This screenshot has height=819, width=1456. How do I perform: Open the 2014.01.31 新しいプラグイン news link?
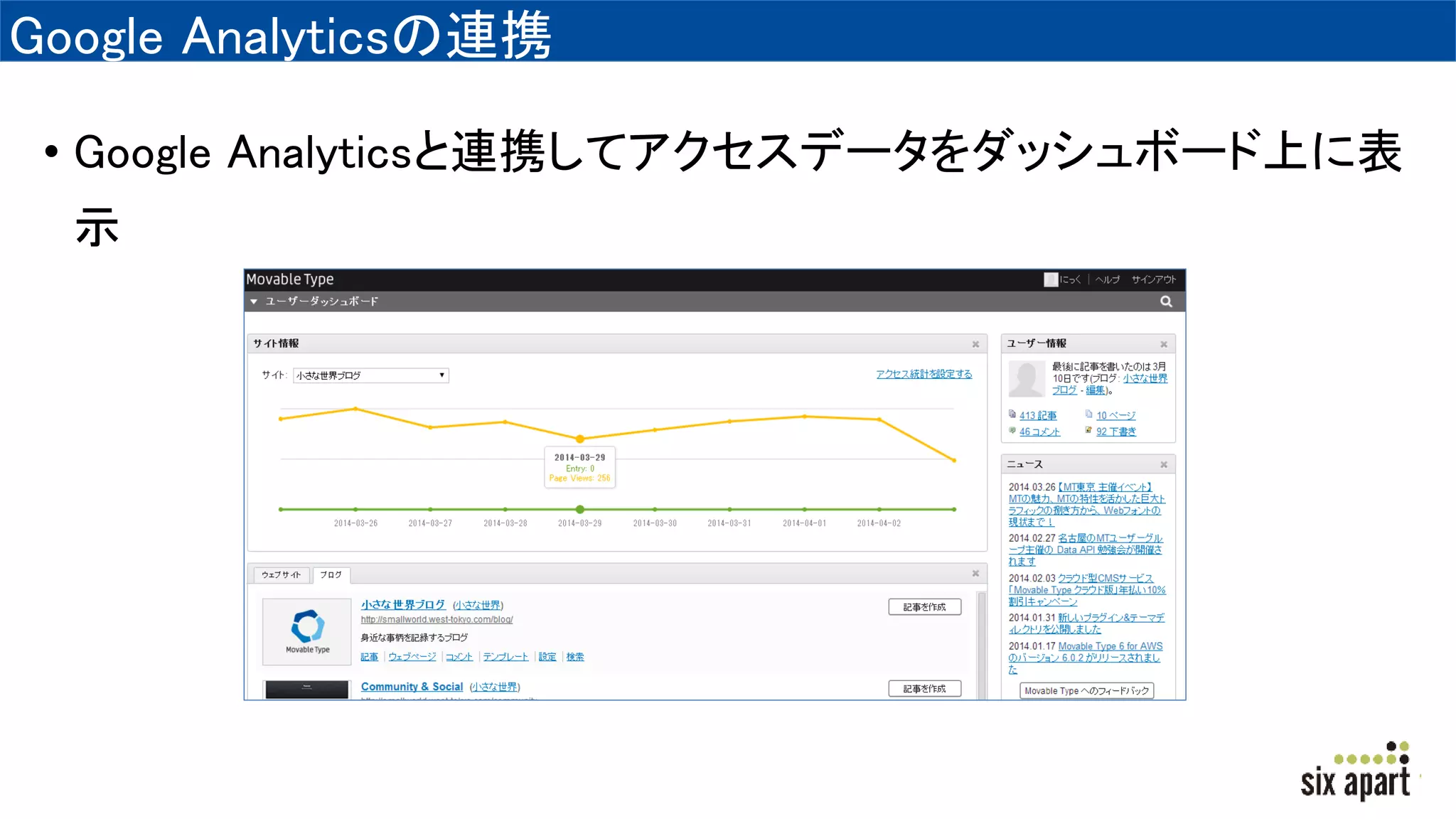coord(1086,623)
